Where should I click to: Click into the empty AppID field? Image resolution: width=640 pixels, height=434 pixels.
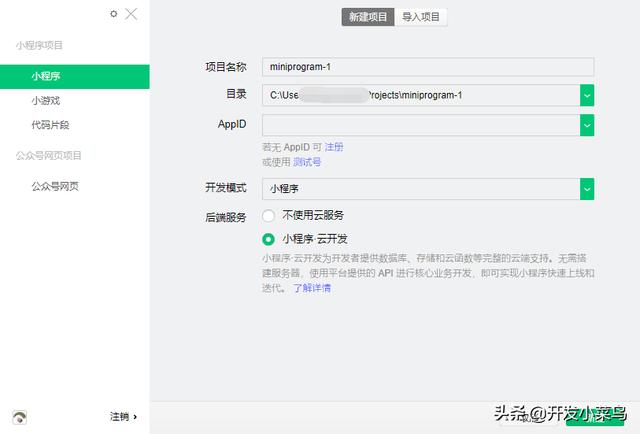pyautogui.click(x=421, y=125)
